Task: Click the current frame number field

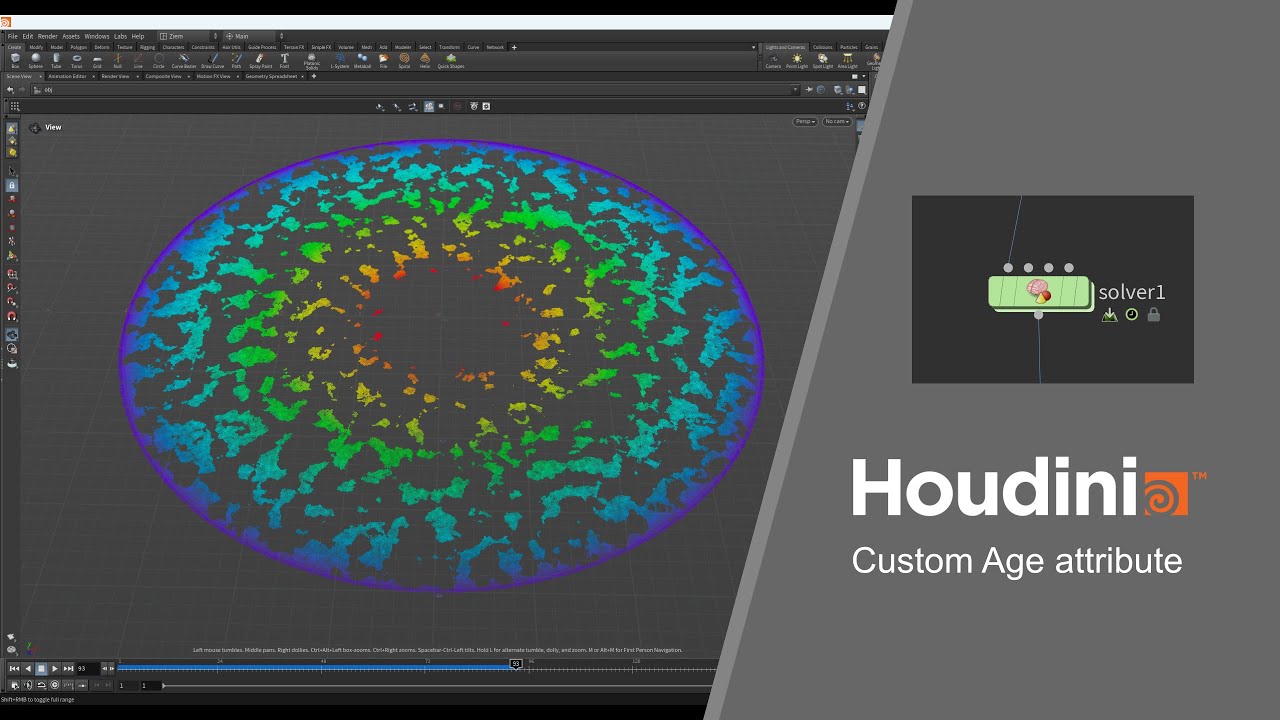Action: [x=87, y=668]
